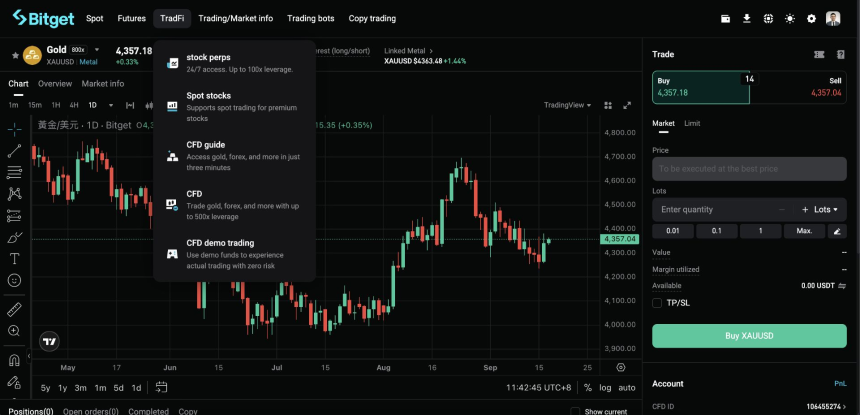Image resolution: width=860 pixels, height=415 pixels.
Task: Expand CFD ID 106455274 chevron
Action: [845, 407]
